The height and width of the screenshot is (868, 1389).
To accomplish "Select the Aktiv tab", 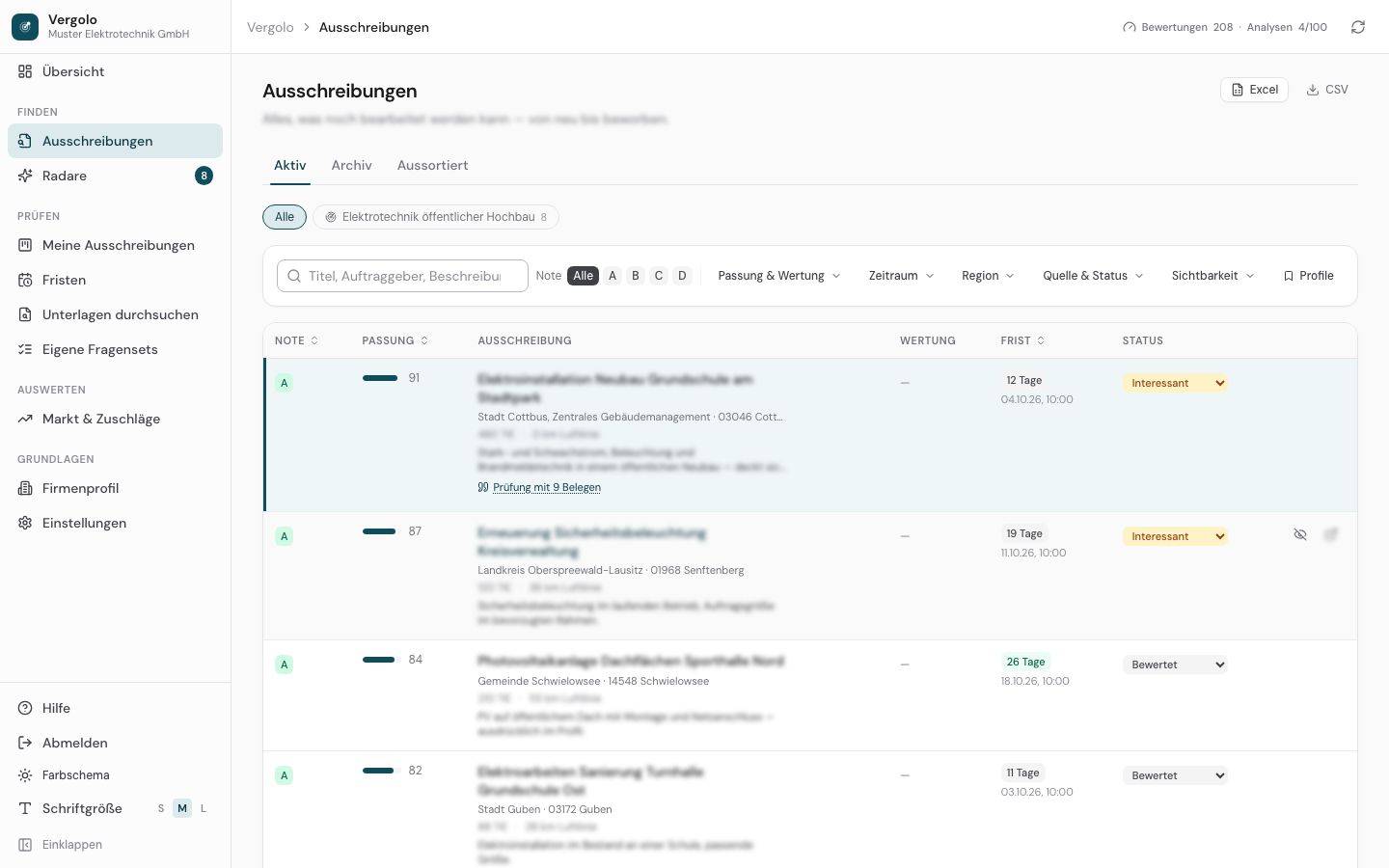I will pyautogui.click(x=290, y=166).
